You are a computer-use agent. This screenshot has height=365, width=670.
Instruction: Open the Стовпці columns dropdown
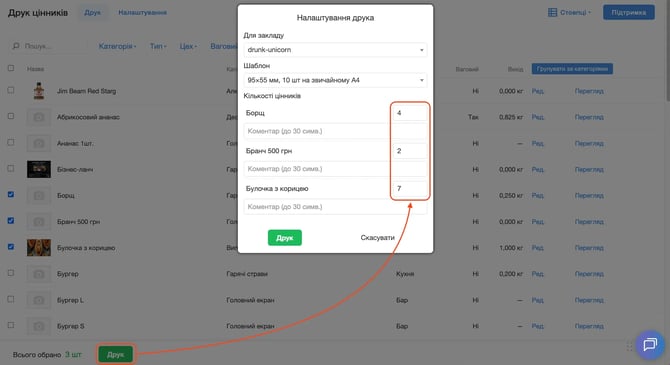(570, 12)
